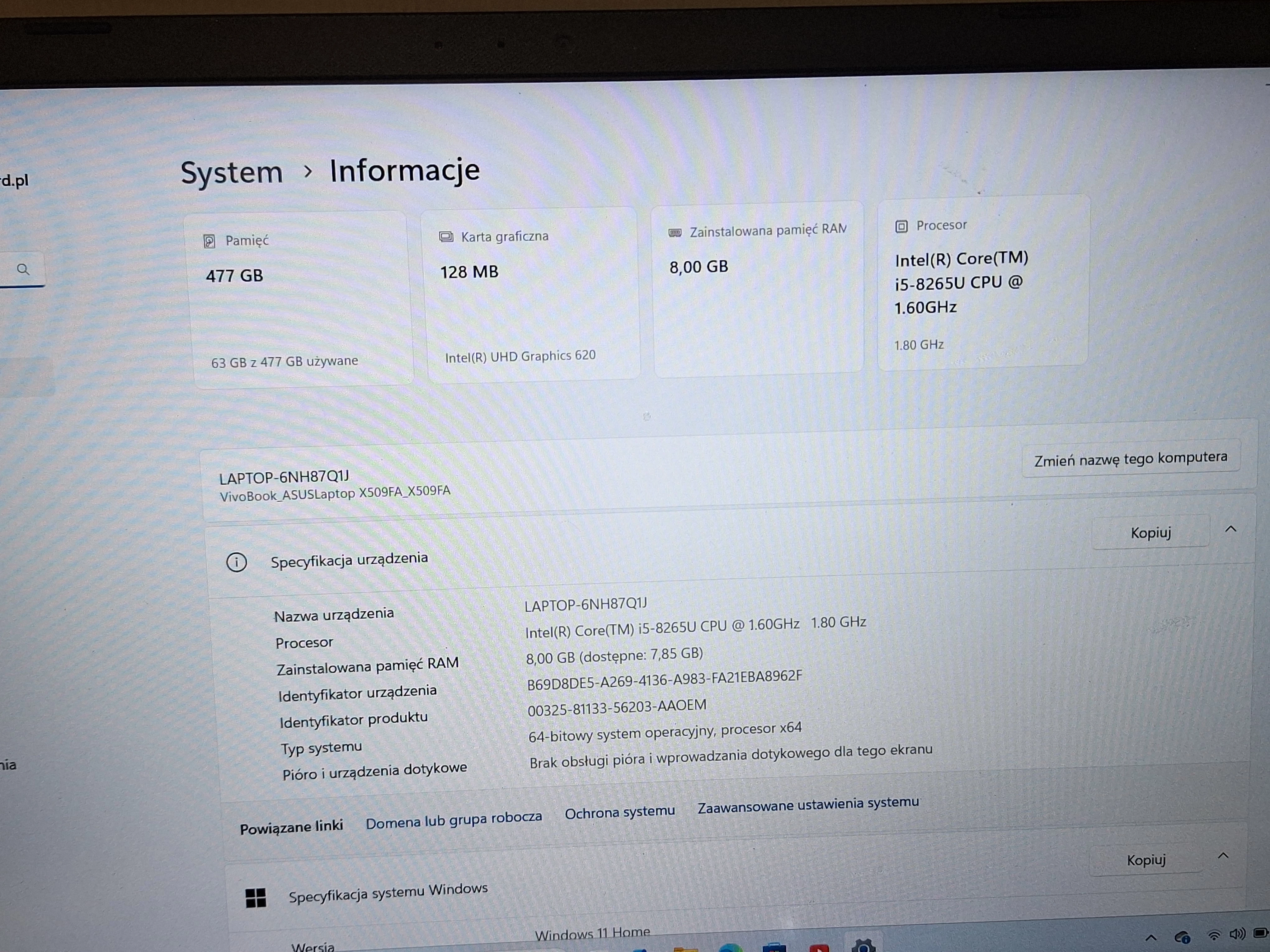This screenshot has width=1270, height=952.
Task: Click the Pamięć storage card icon
Action: tap(209, 241)
